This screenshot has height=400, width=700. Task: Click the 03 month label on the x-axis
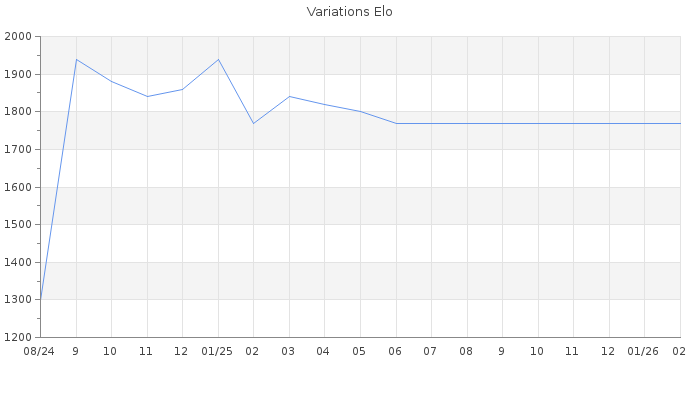click(x=289, y=352)
